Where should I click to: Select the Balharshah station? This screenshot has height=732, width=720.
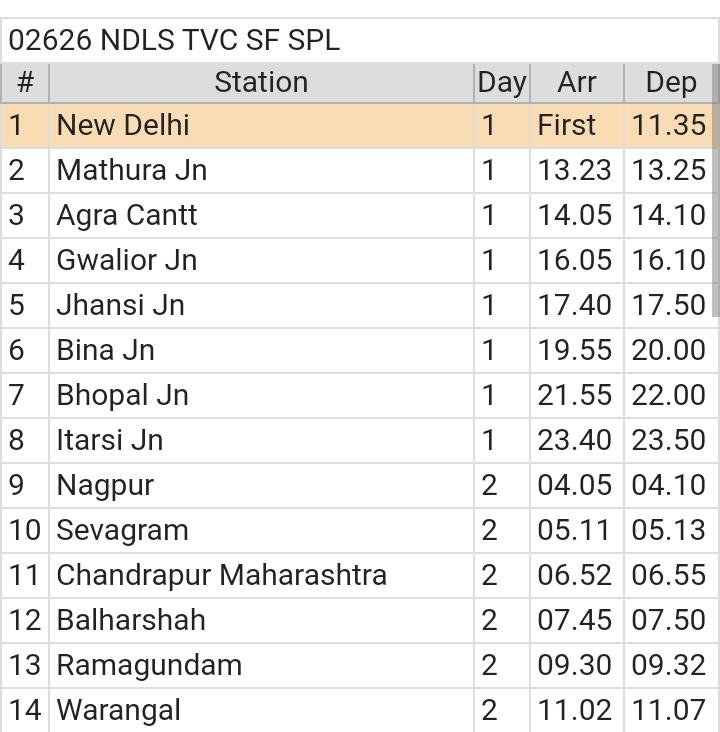click(x=131, y=620)
